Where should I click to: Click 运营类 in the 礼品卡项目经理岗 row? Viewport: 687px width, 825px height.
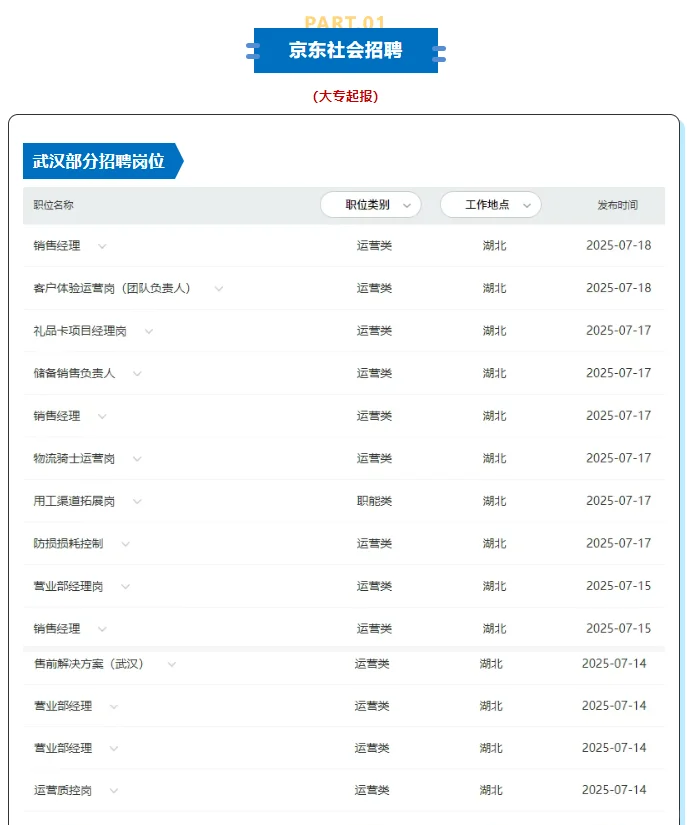click(x=374, y=331)
